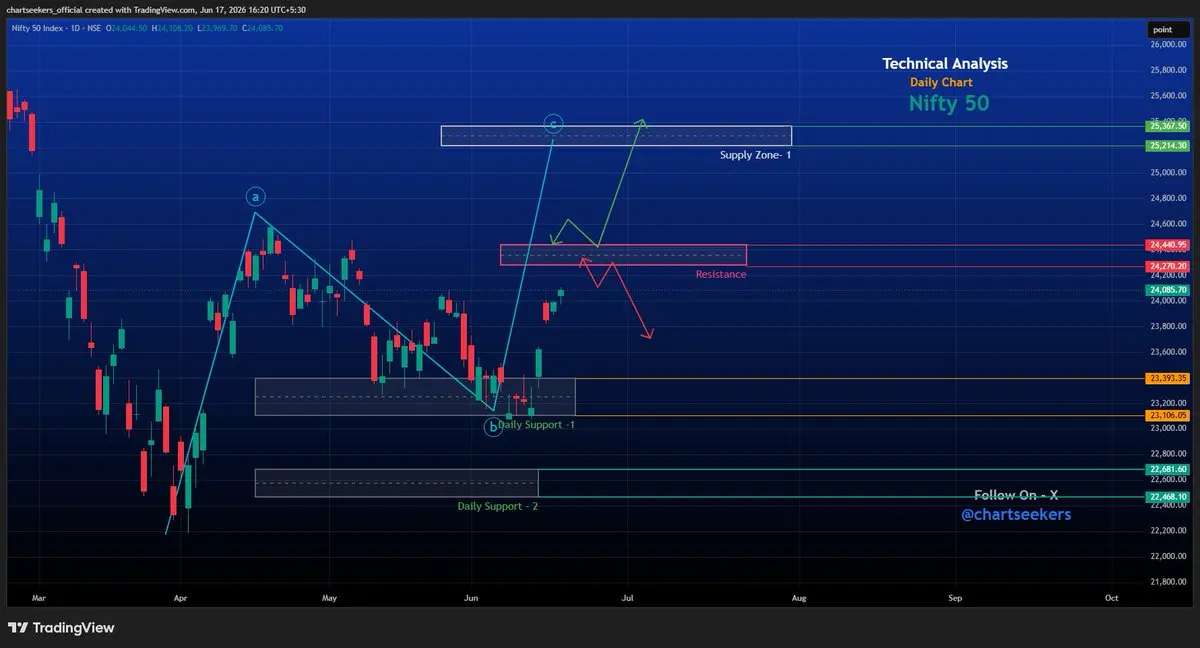Click the 'Daily Support - 2' label
The height and width of the screenshot is (648, 1200).
click(498, 506)
